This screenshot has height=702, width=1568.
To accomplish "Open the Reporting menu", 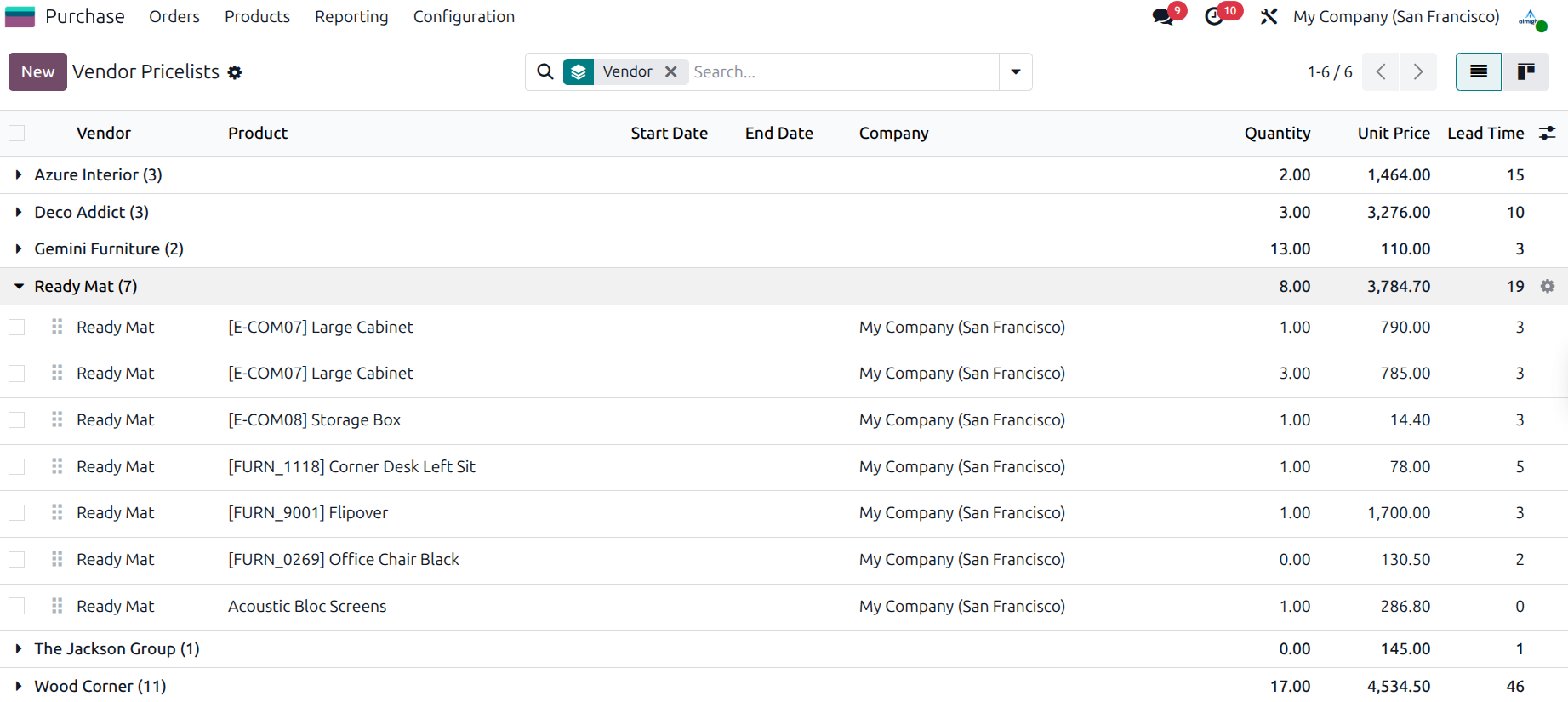I will click(351, 16).
